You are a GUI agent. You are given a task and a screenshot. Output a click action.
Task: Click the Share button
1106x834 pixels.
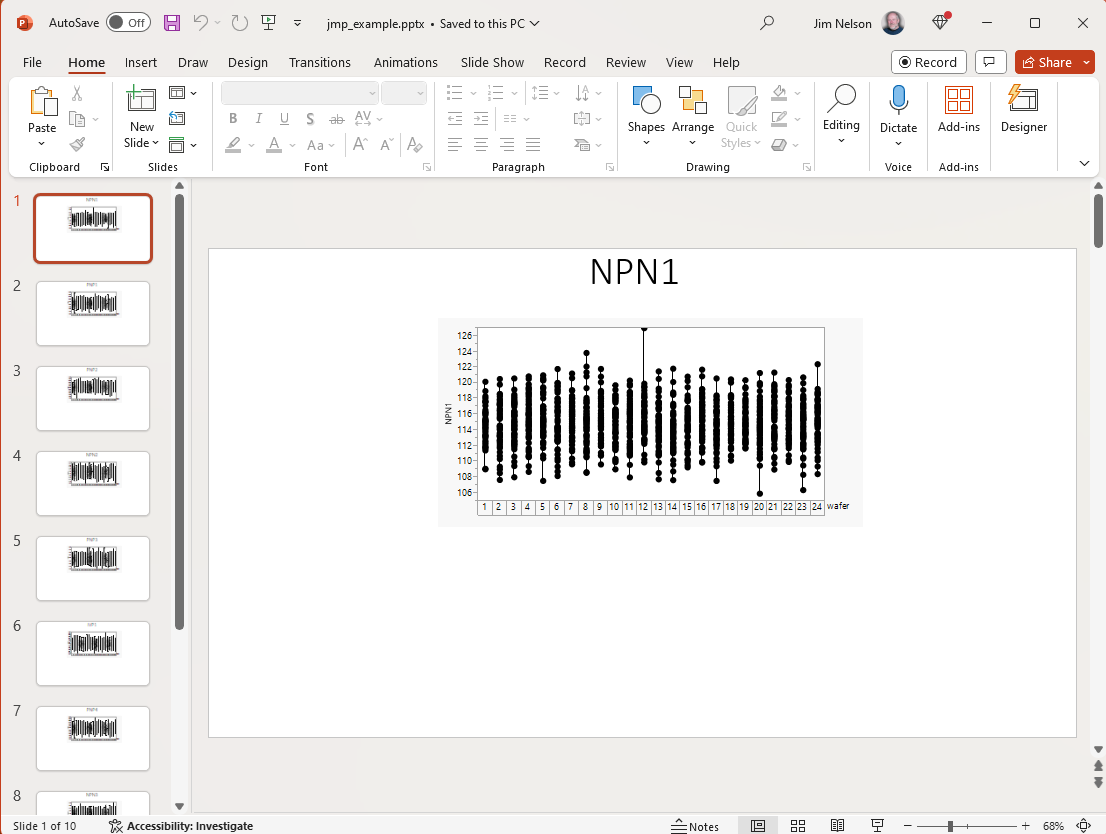tap(1048, 62)
